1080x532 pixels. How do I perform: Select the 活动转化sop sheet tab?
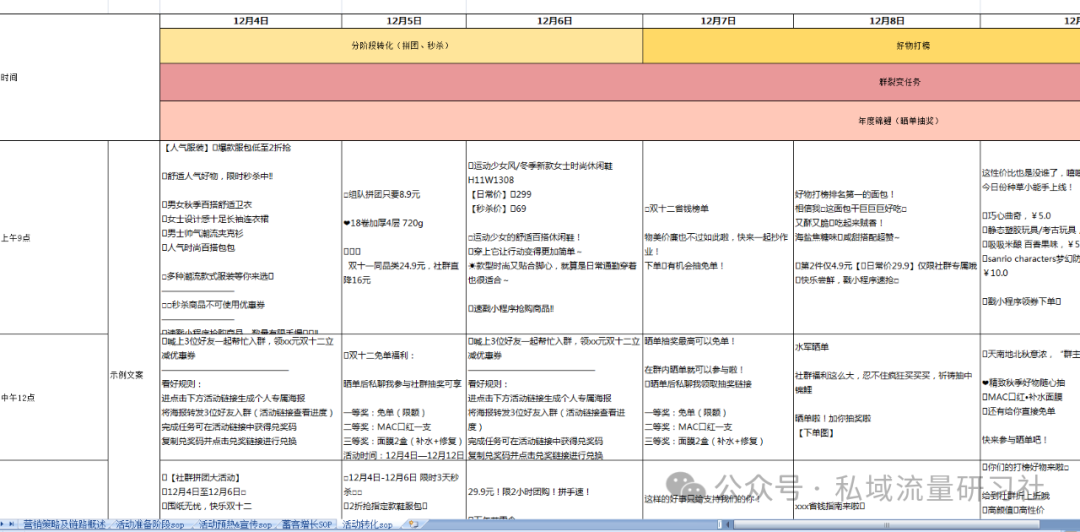tap(368, 525)
